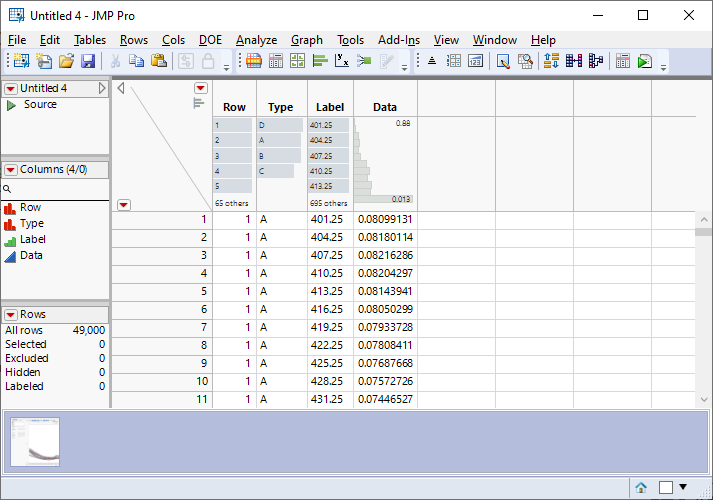The height and width of the screenshot is (500, 713).
Task: Collapse the table panel with the left-arrow toggle
Action: 121,89
